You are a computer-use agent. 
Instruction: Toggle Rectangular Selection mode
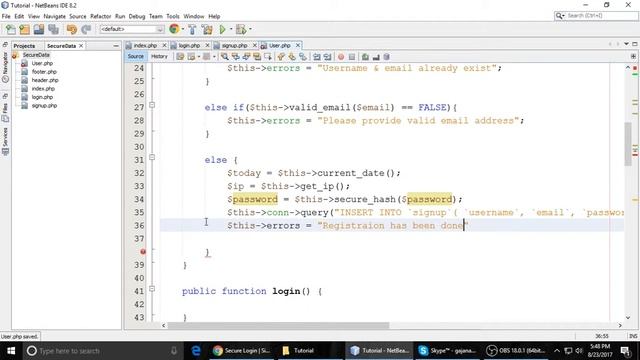coord(268,57)
